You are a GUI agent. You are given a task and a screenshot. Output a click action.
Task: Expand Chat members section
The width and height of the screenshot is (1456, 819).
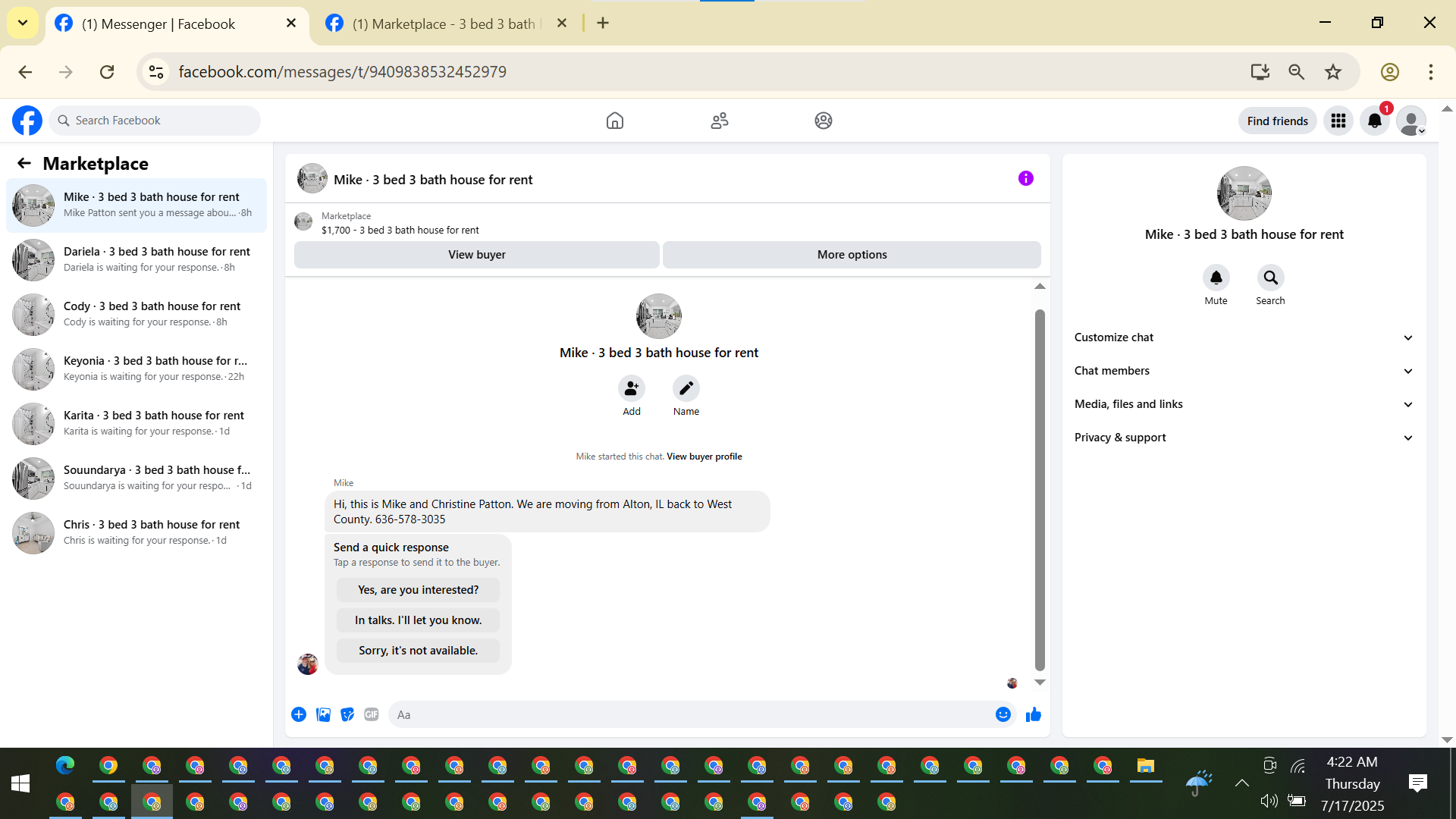tap(1244, 371)
